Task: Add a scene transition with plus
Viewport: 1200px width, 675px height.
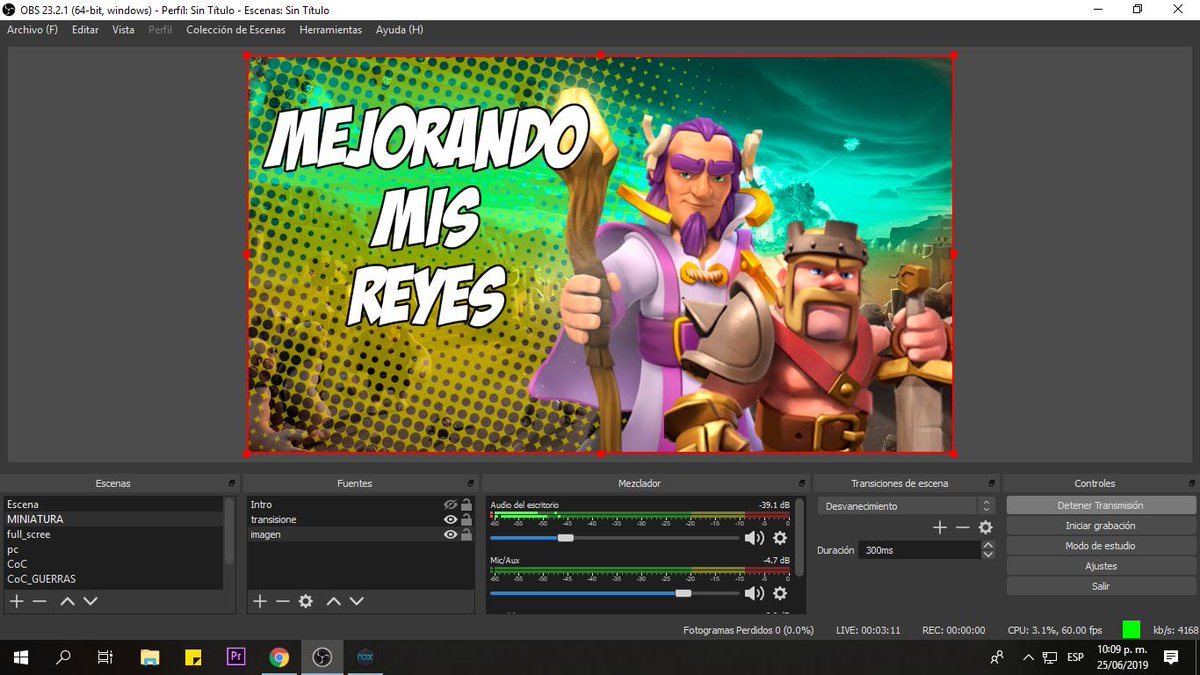Action: pyautogui.click(x=940, y=527)
